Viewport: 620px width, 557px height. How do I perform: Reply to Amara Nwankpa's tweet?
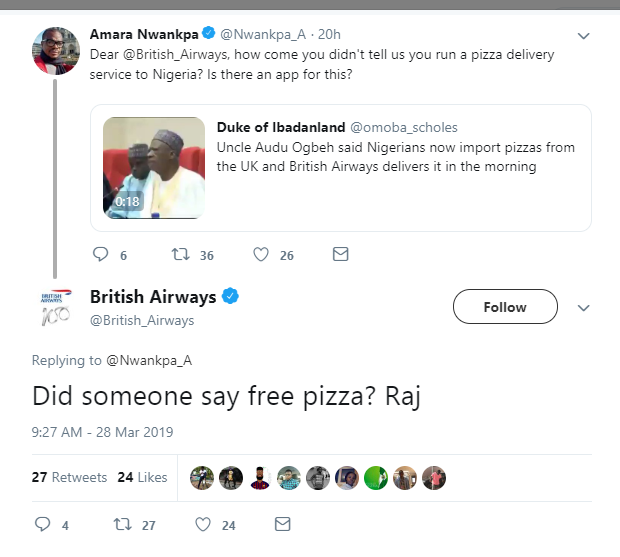pyautogui.click(x=99, y=255)
